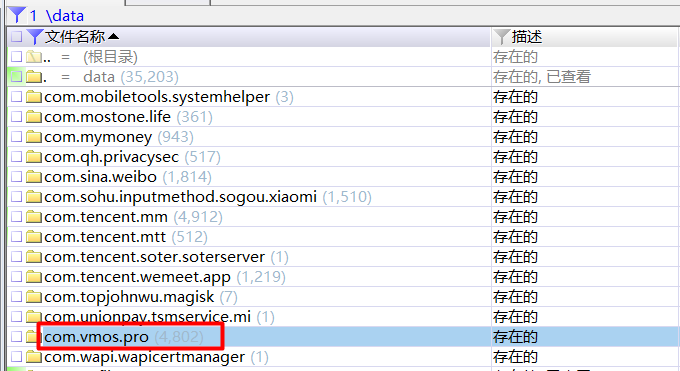
Task: Select com.sina.weibo folder name
Action: point(100,177)
